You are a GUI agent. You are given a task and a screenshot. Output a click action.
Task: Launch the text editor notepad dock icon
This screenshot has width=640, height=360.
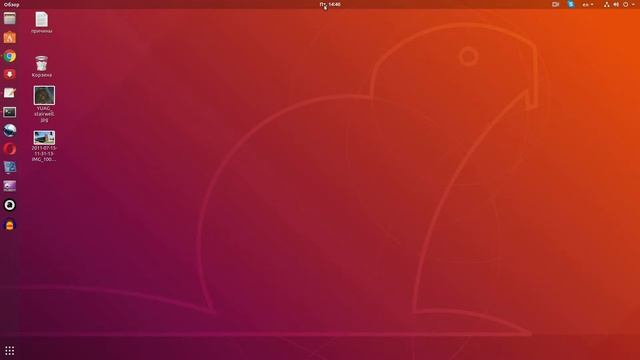[x=10, y=93]
